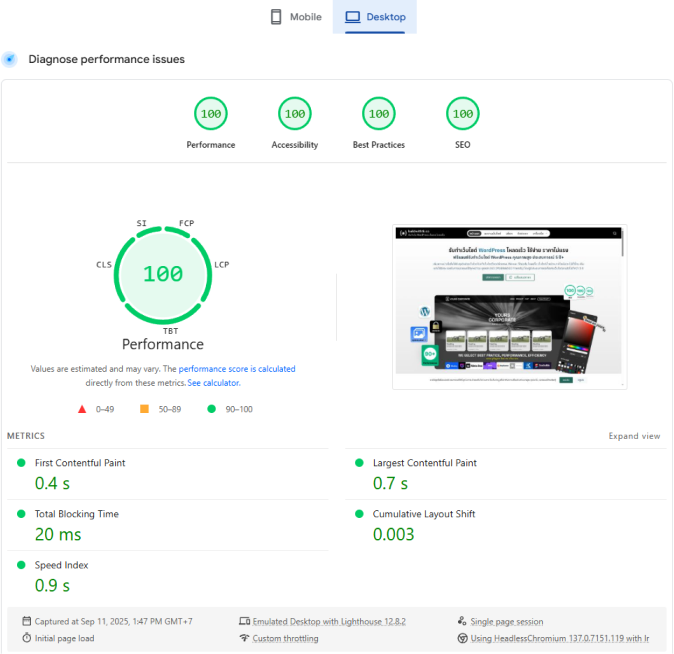Click the mobile phone icon
Viewport: 674px width, 654px height.
pos(276,17)
